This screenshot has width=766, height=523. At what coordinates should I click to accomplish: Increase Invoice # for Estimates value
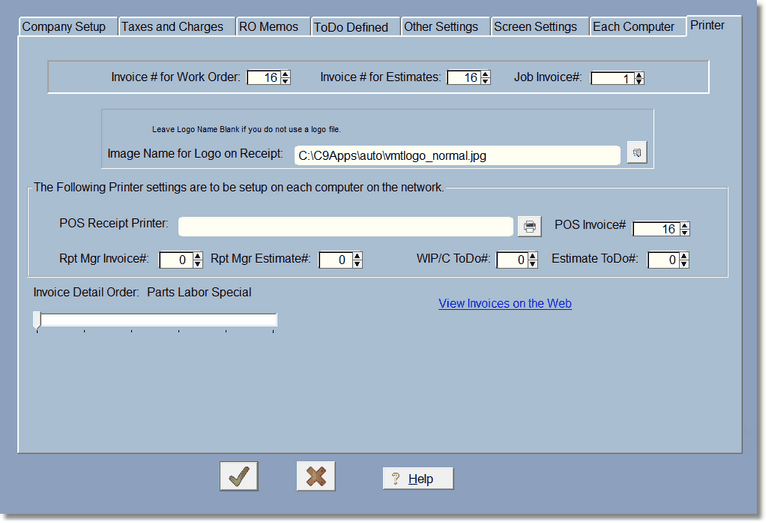[486, 74]
